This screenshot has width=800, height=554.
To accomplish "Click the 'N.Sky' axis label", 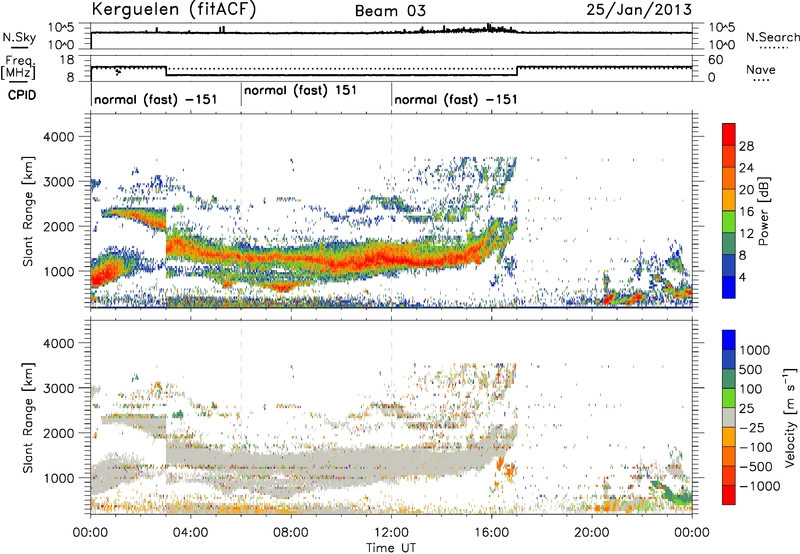I will [x=19, y=37].
